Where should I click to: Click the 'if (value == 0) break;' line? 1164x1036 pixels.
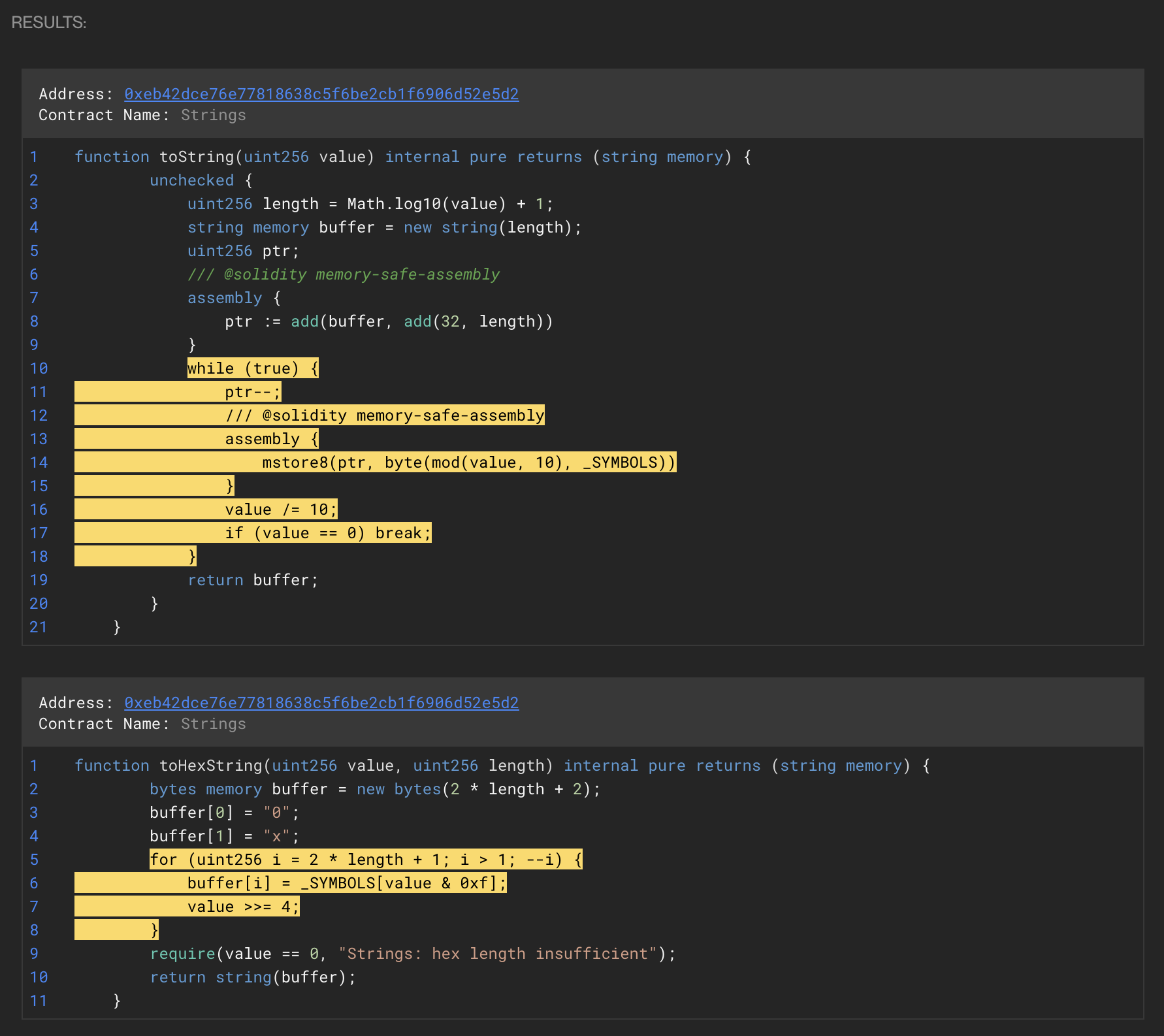[328, 533]
